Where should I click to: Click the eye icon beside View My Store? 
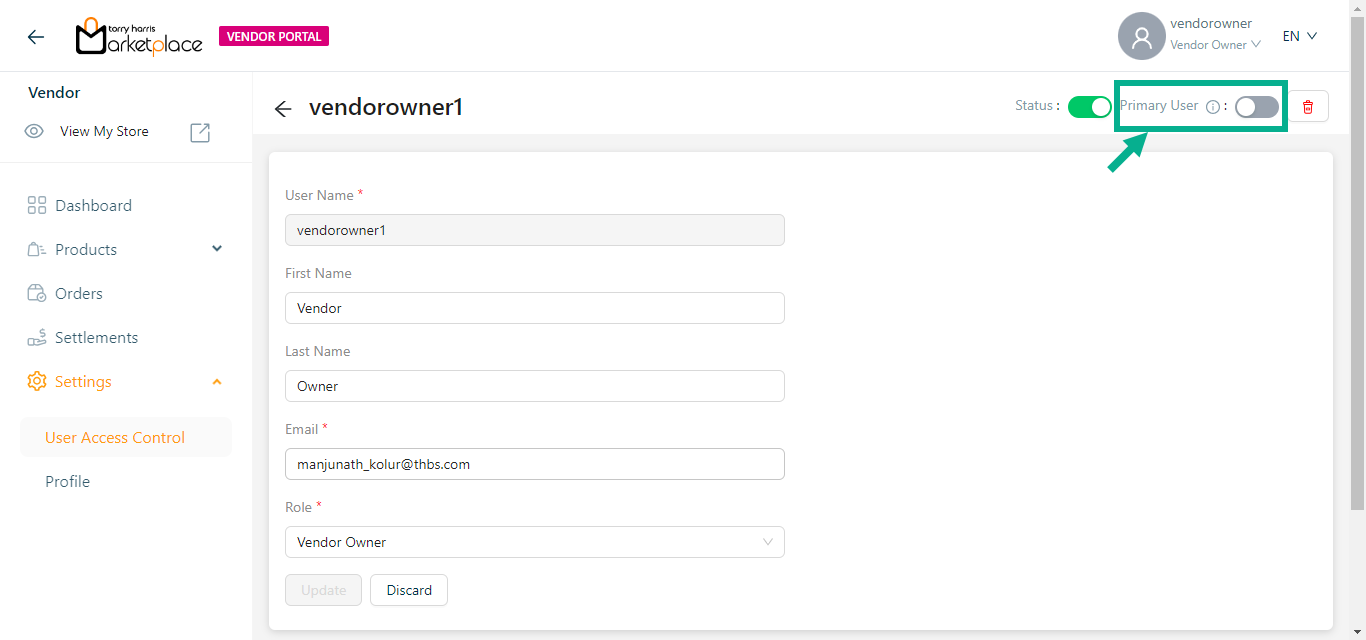(34, 132)
